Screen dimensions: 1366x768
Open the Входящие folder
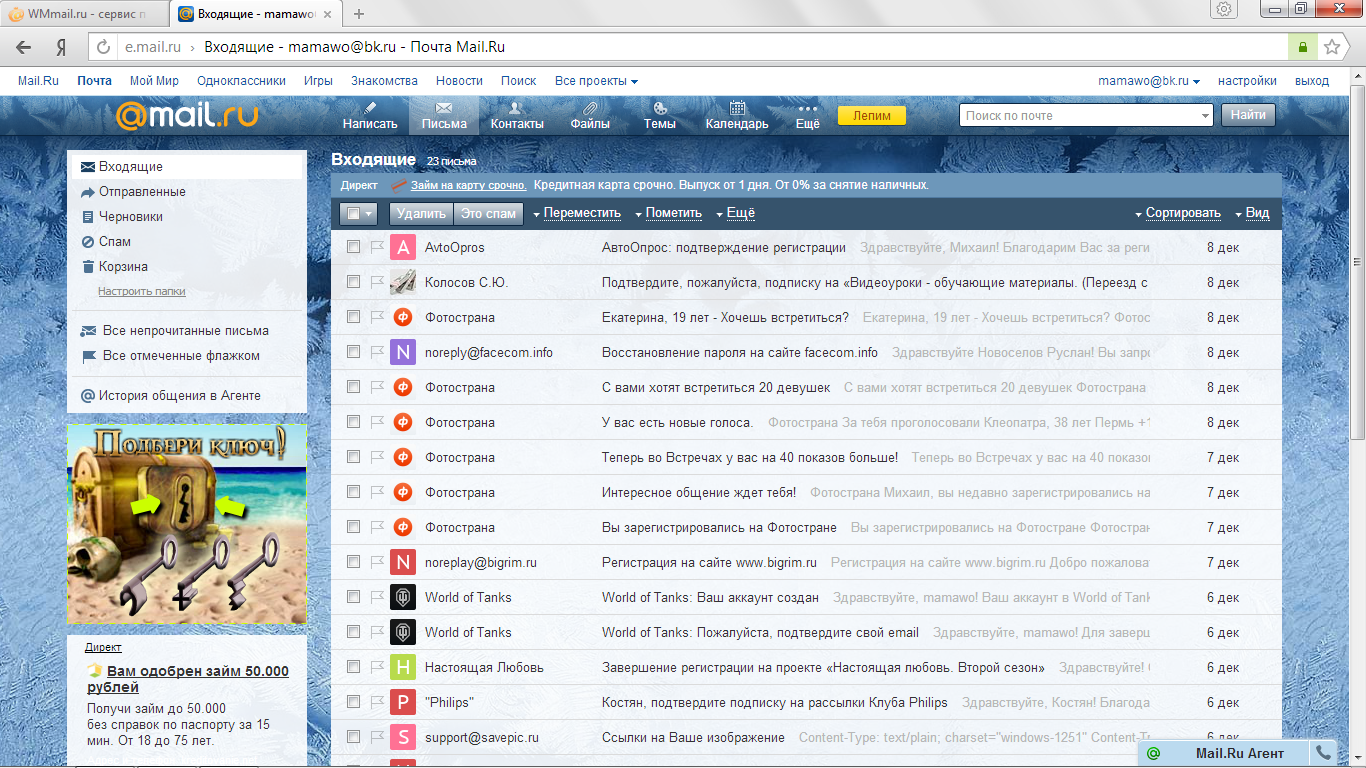[185, 167]
